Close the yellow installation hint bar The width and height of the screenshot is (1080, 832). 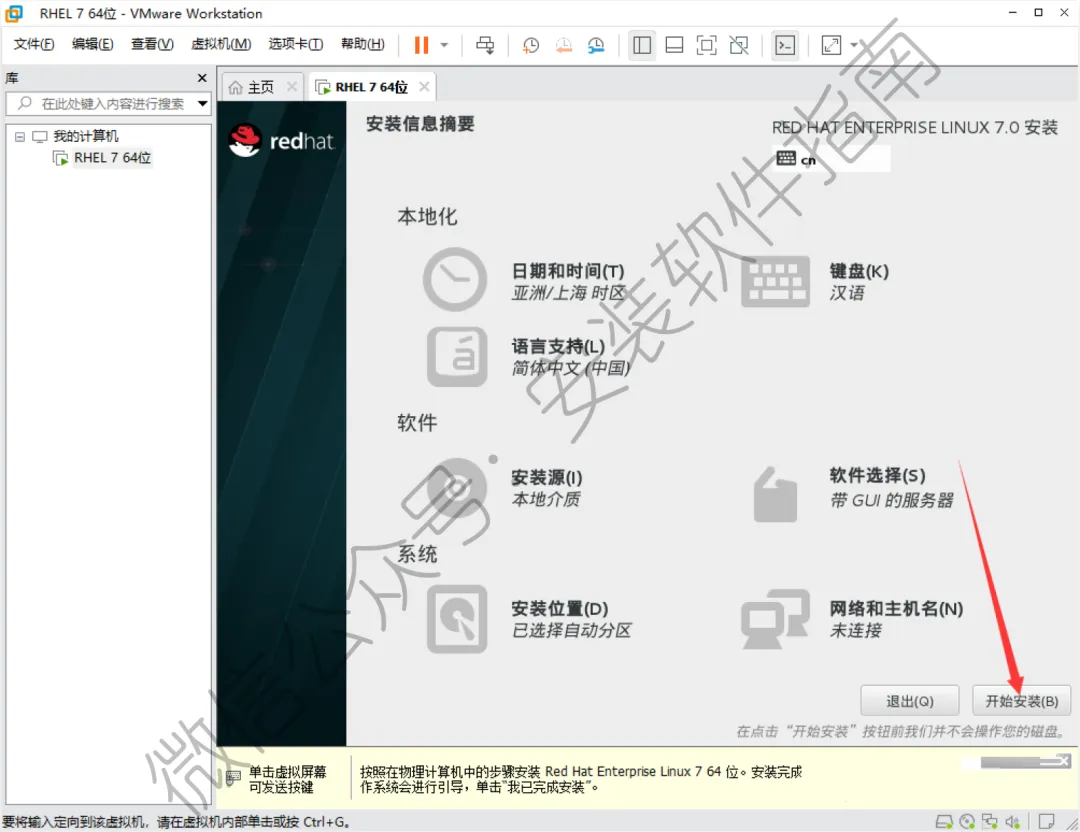[1064, 761]
